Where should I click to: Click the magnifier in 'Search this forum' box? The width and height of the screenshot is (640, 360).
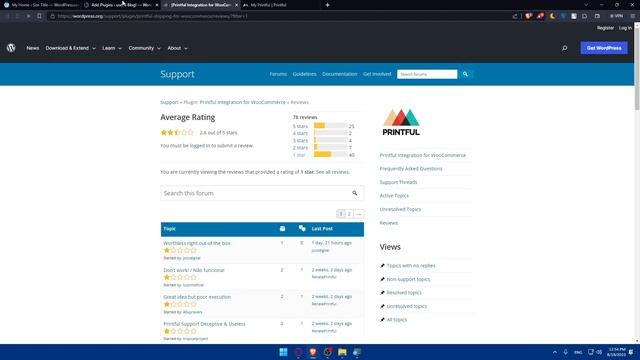(x=355, y=193)
